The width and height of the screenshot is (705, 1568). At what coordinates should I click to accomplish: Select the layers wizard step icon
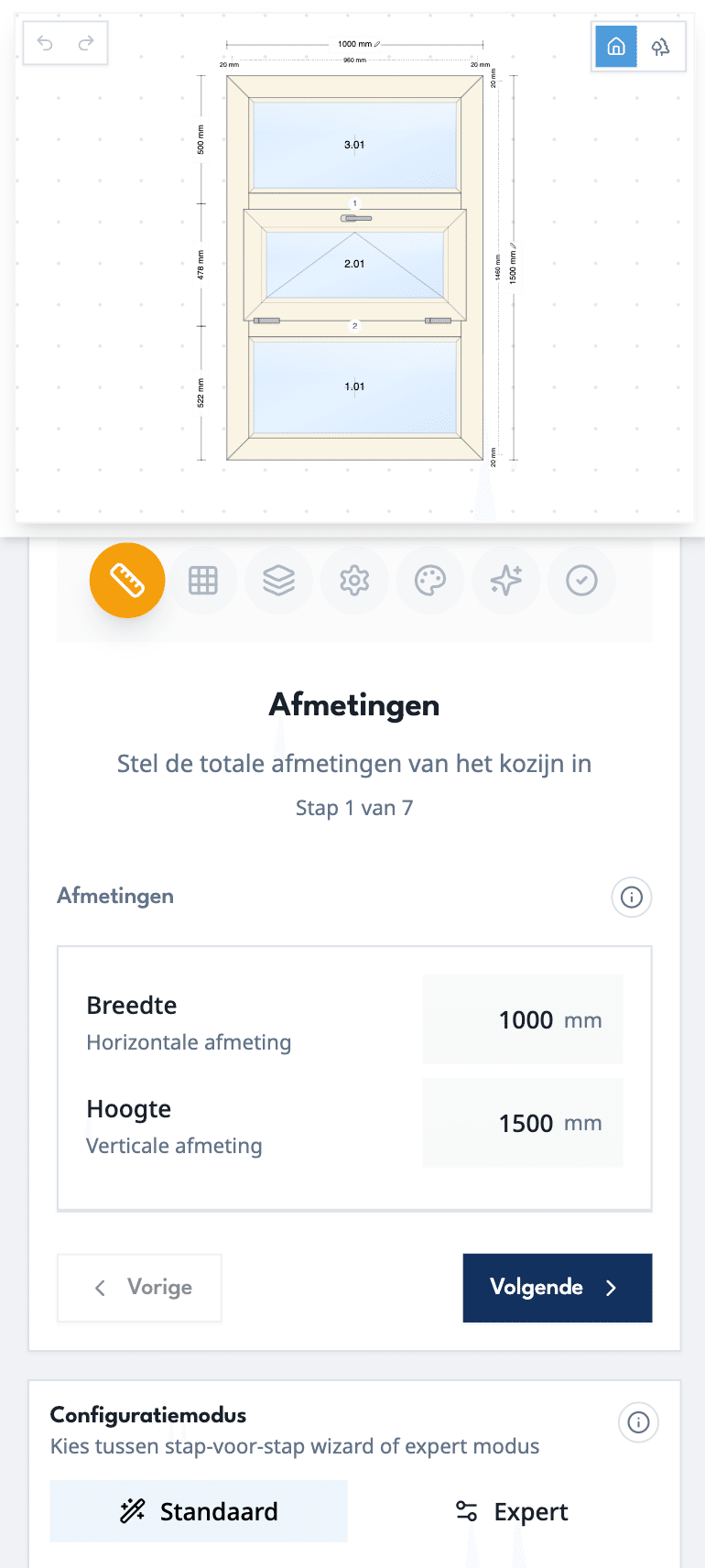[x=278, y=580]
